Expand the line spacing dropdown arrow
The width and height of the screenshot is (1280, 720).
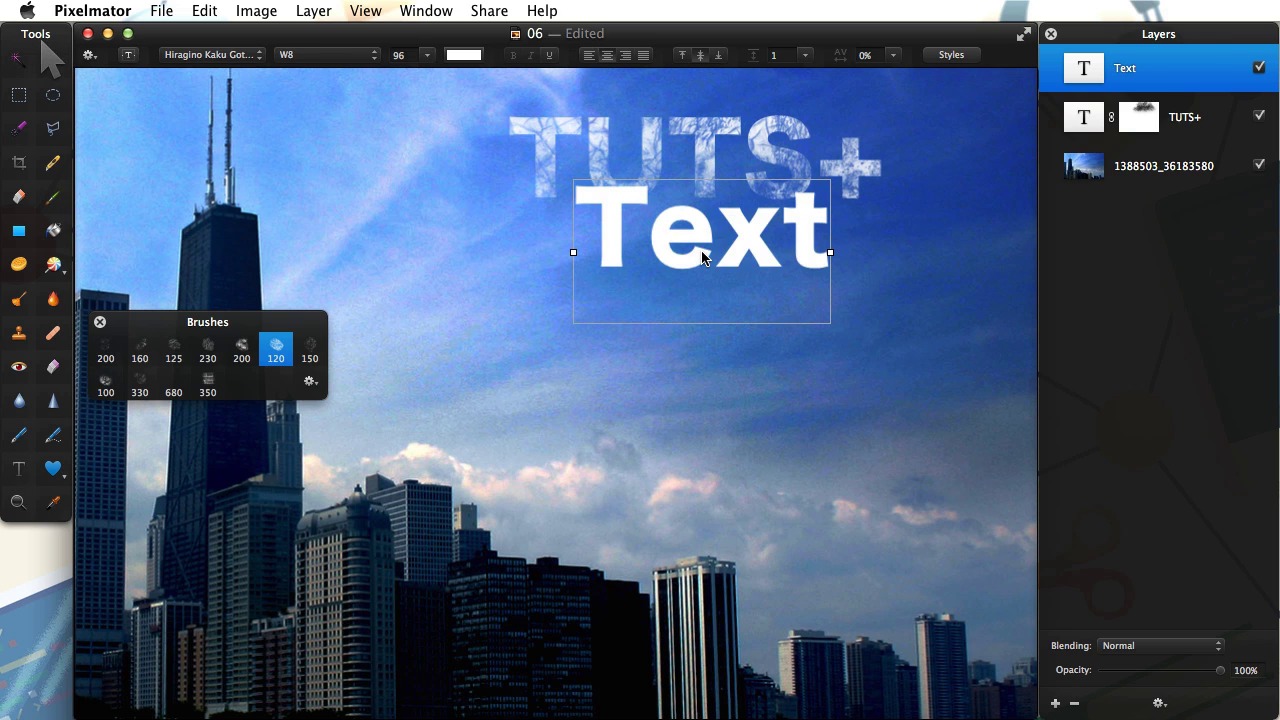805,55
